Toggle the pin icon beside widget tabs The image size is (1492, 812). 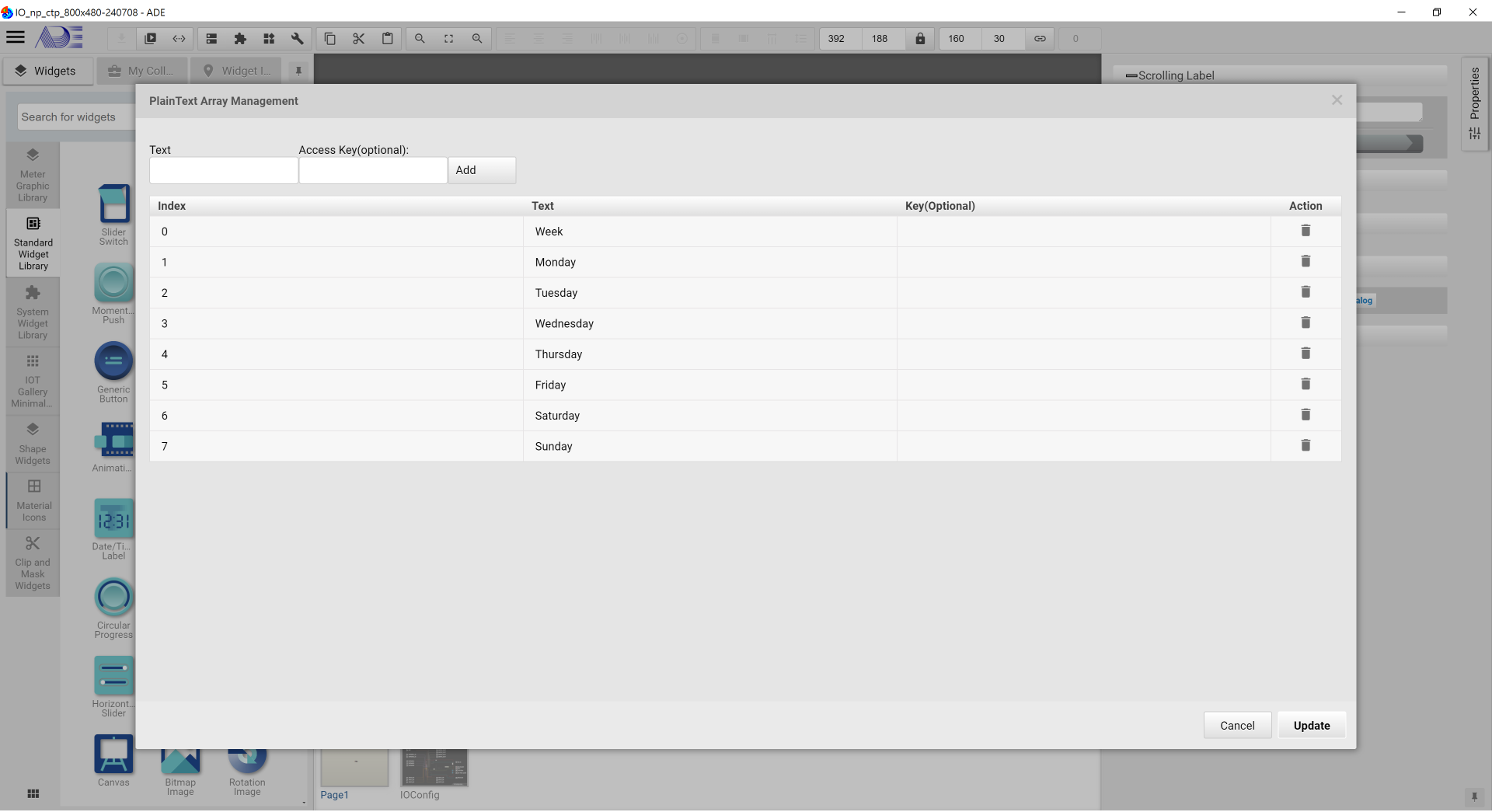click(x=298, y=71)
